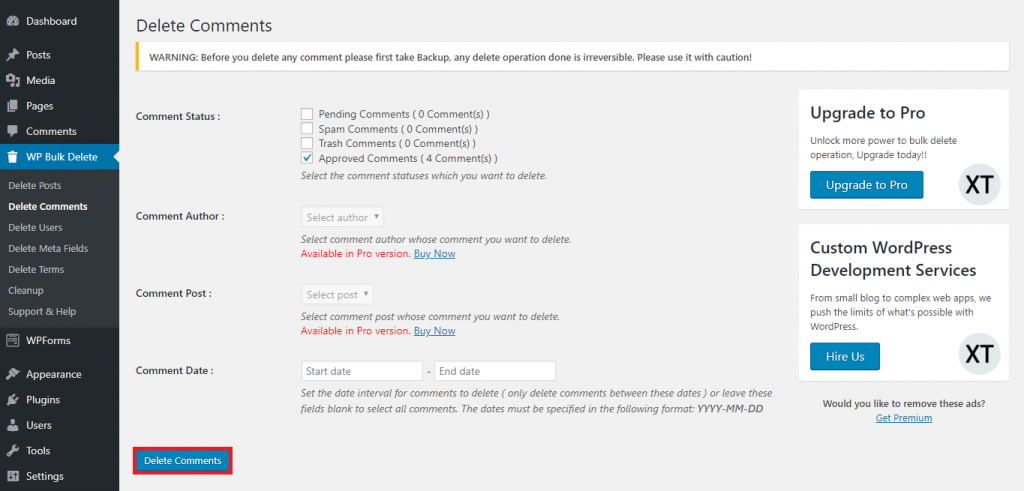Image resolution: width=1024 pixels, height=491 pixels.
Task: Open the Select author dropdown
Action: click(x=342, y=217)
